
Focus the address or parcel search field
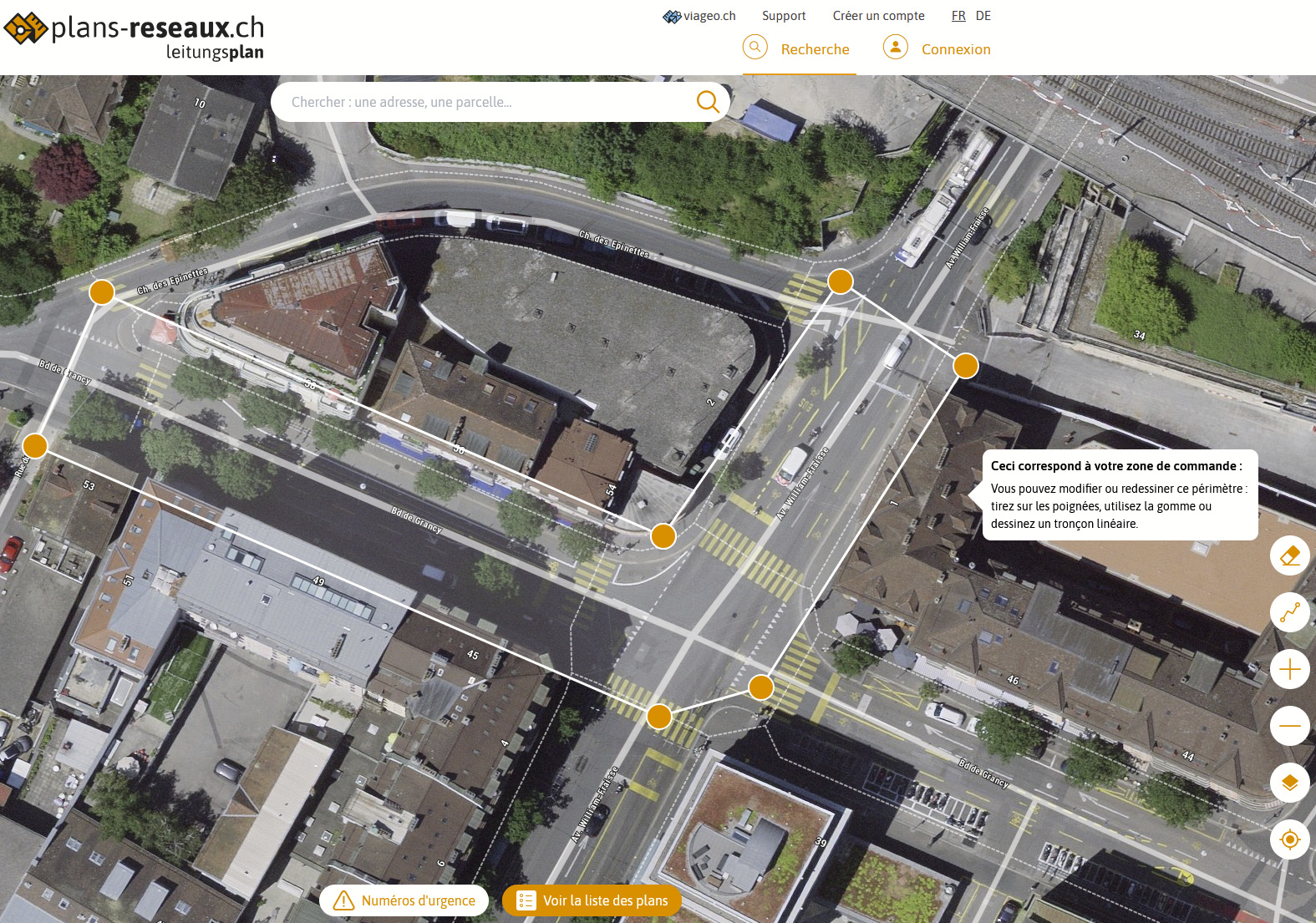(x=485, y=102)
